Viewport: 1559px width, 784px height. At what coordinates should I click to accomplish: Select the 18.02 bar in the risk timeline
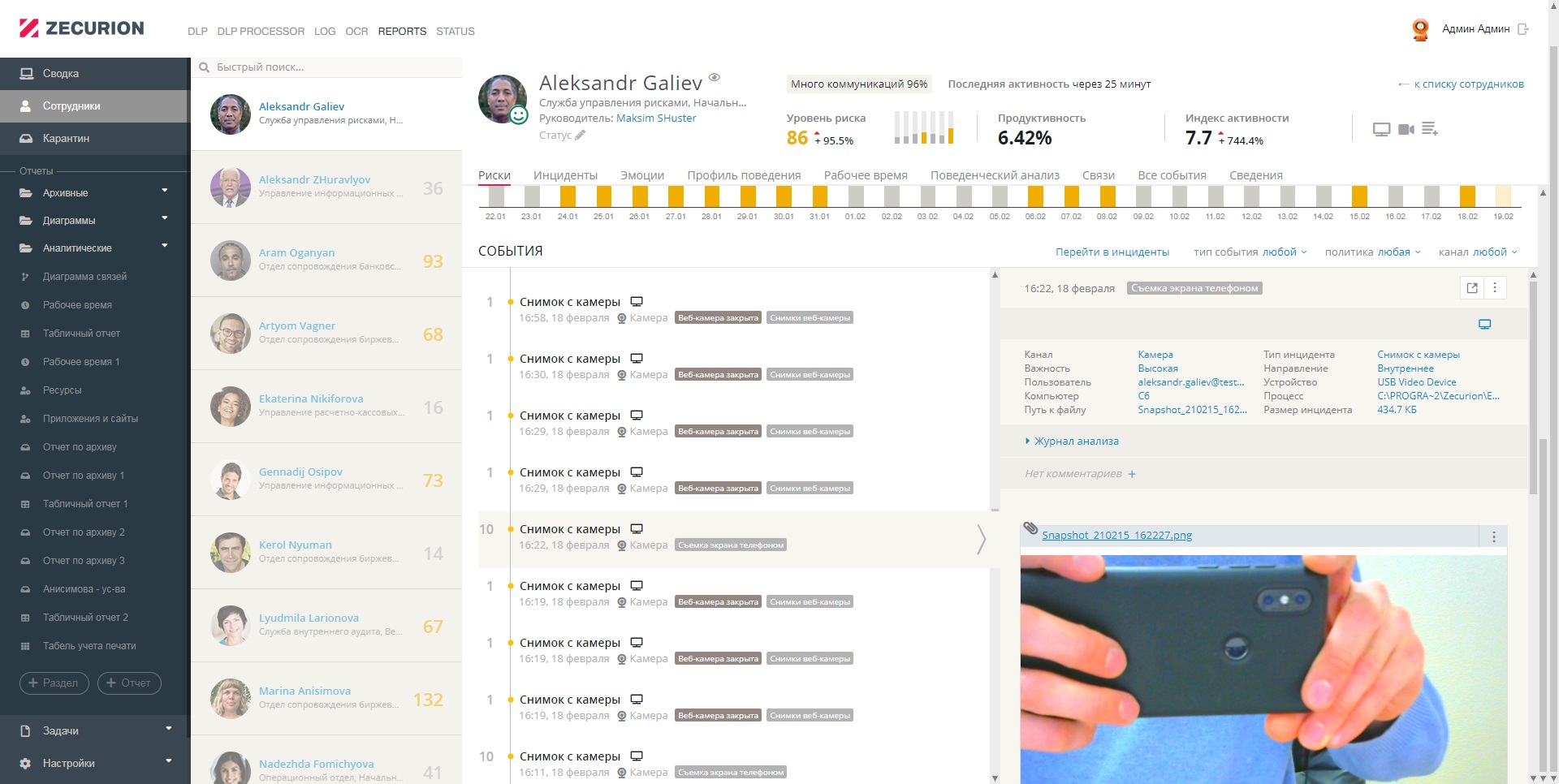(x=1467, y=196)
